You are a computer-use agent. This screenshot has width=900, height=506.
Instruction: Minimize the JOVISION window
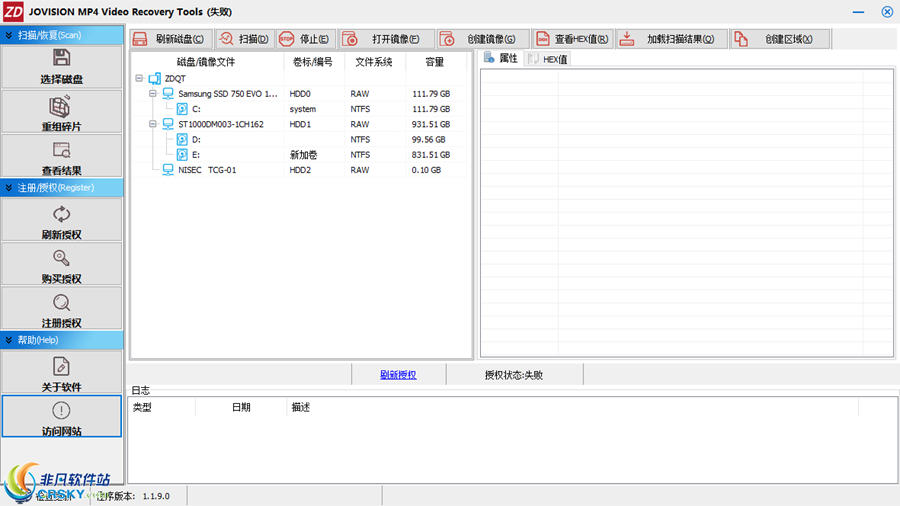click(x=859, y=11)
